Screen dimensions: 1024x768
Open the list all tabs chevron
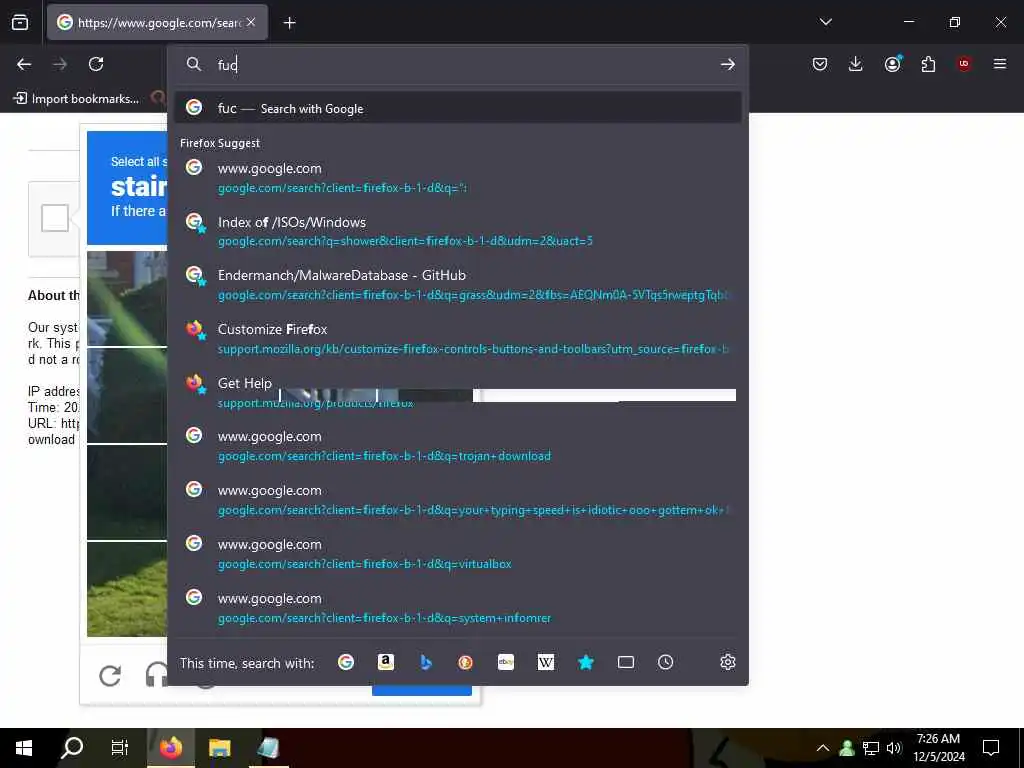point(825,22)
